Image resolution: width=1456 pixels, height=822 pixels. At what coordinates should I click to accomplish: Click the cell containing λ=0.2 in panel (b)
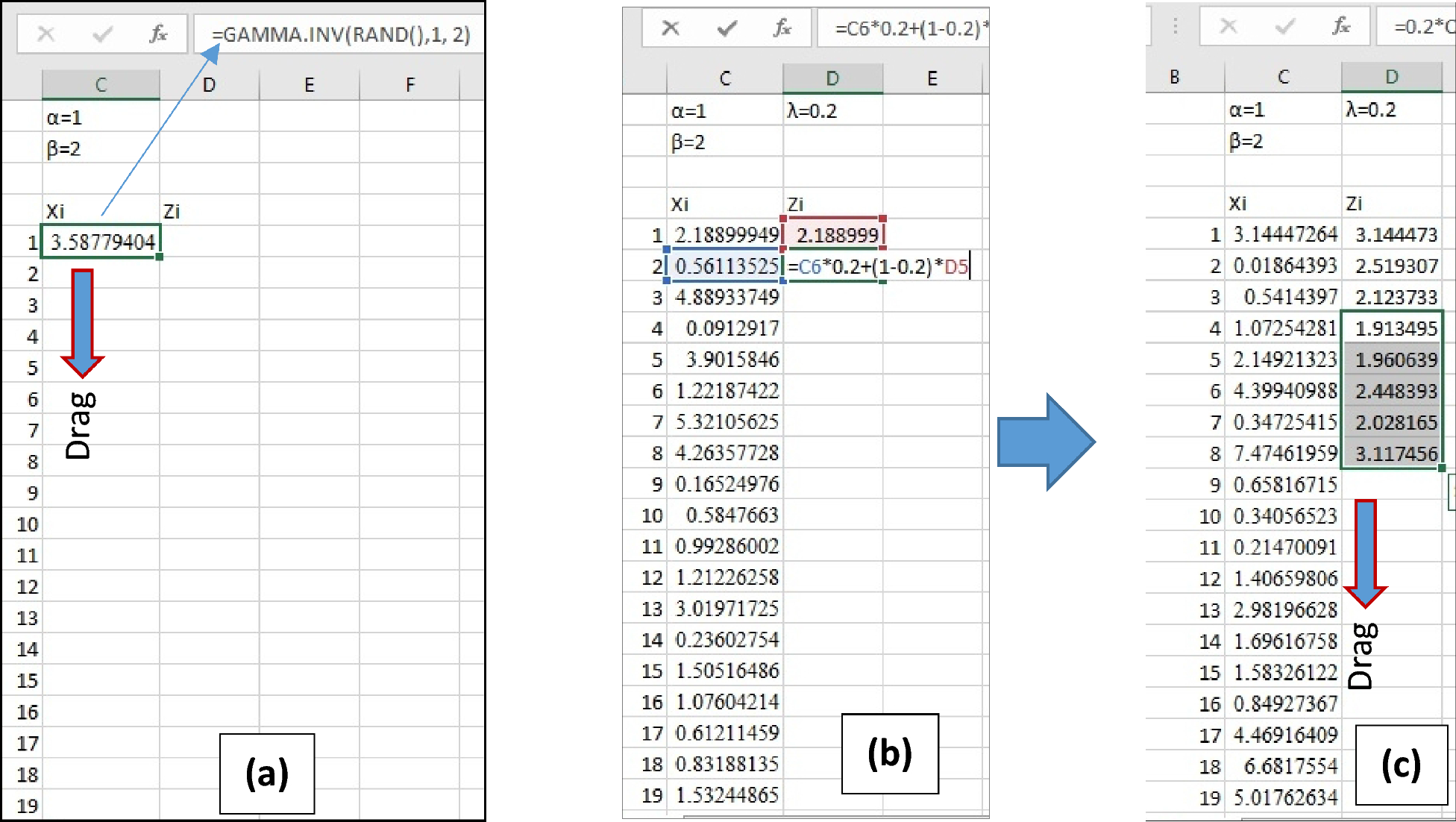[x=833, y=109]
